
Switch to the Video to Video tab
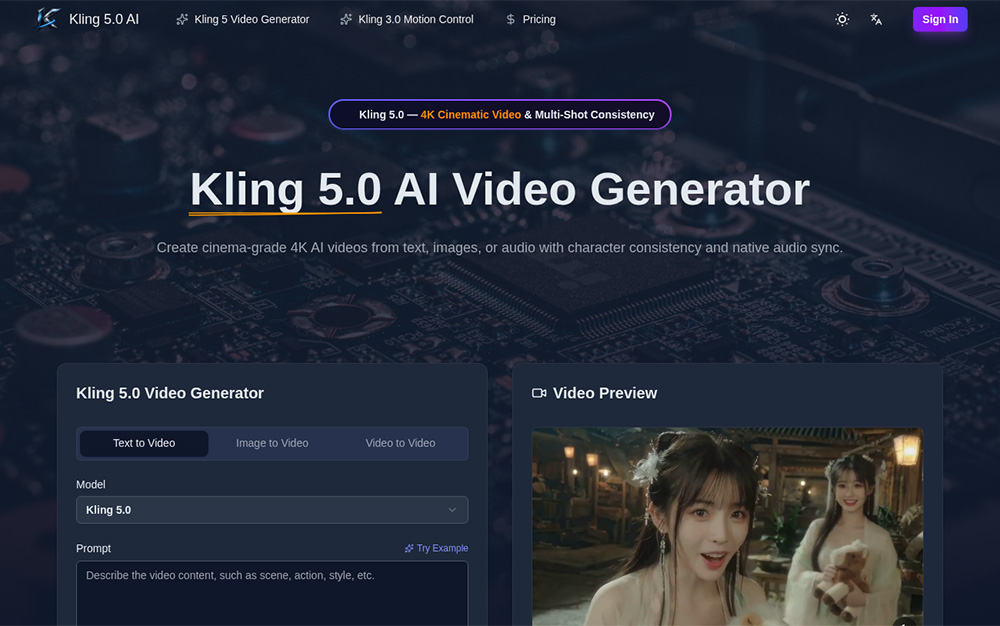[x=400, y=443]
